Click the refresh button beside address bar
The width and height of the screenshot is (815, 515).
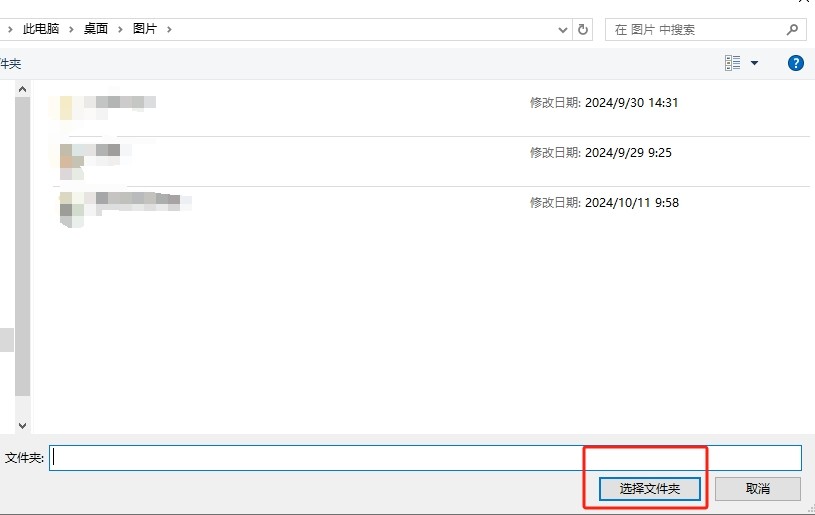tap(584, 30)
